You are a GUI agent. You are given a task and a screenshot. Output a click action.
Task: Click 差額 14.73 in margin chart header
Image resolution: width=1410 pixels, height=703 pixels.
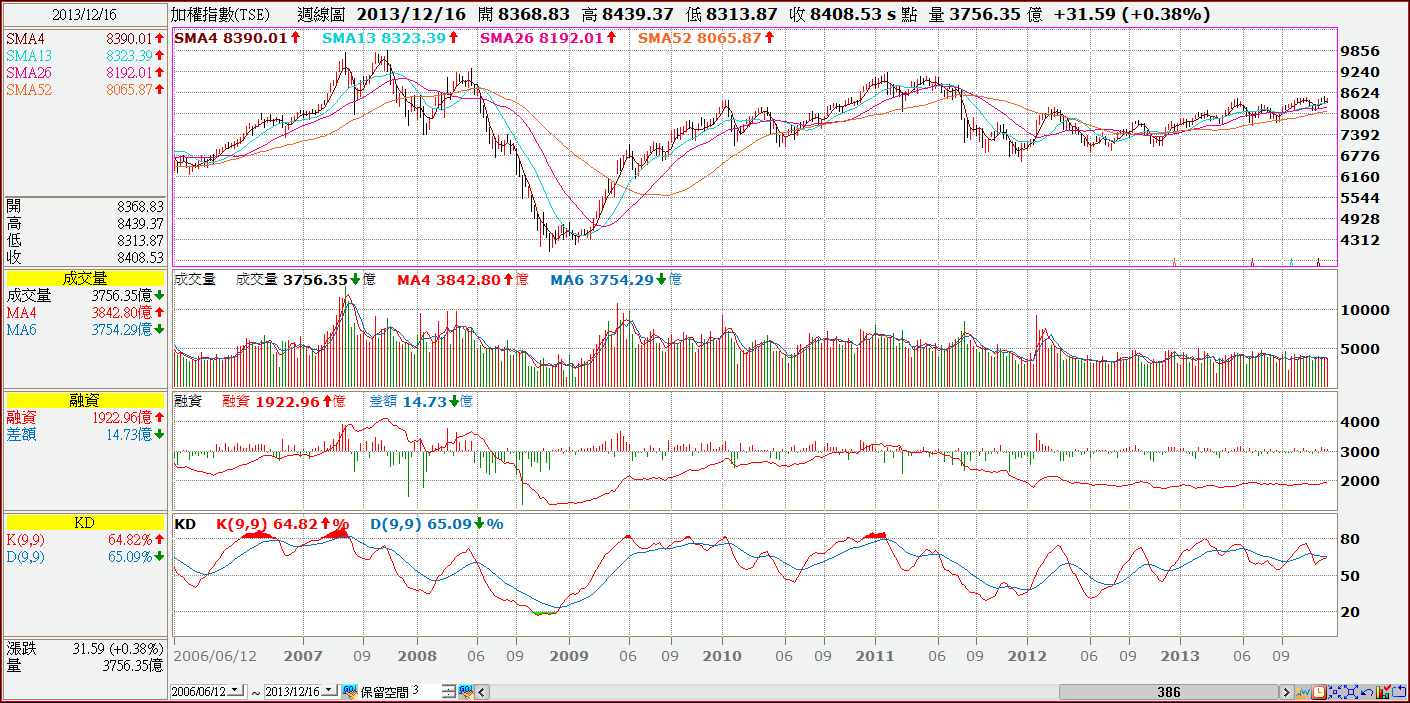pos(420,401)
